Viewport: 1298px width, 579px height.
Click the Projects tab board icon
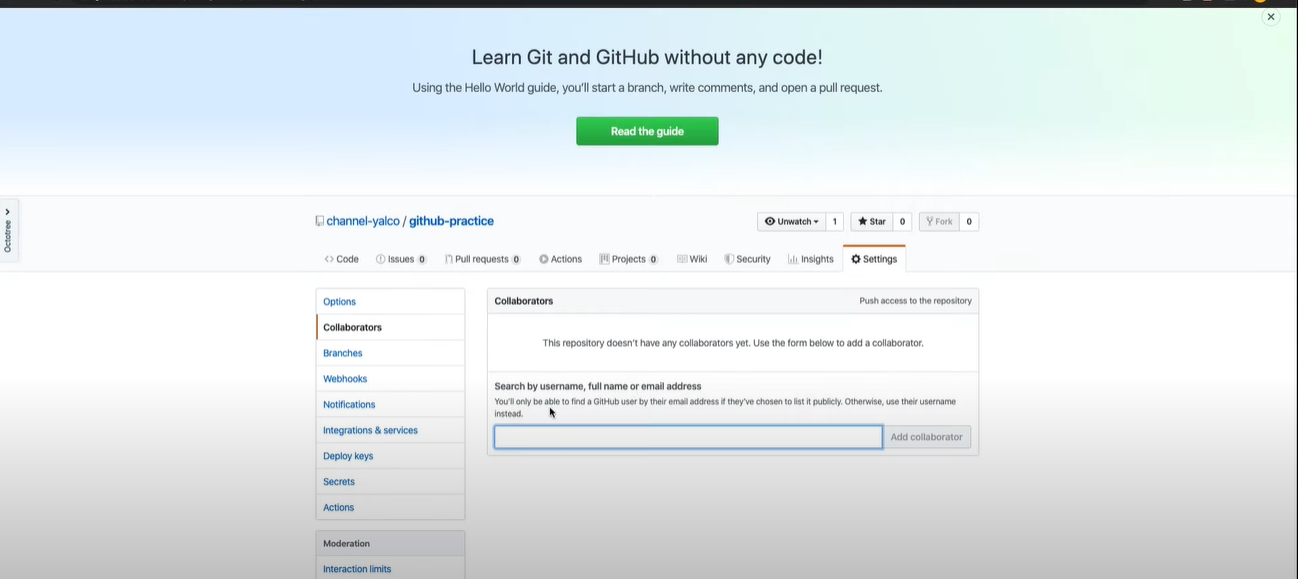click(x=605, y=259)
